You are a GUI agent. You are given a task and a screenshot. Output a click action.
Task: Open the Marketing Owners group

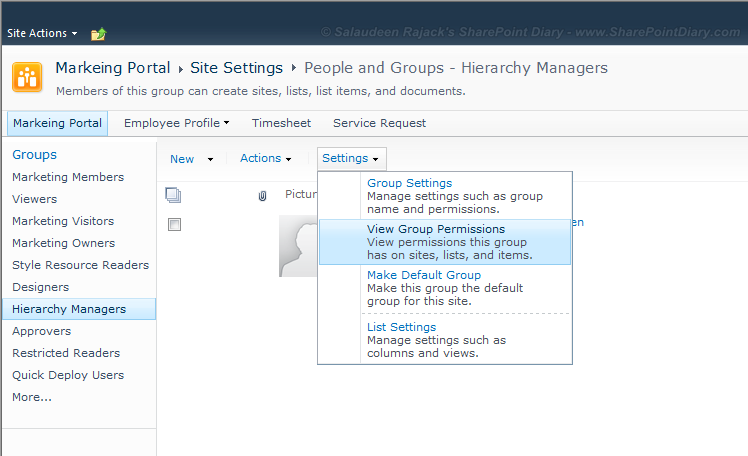[63, 243]
